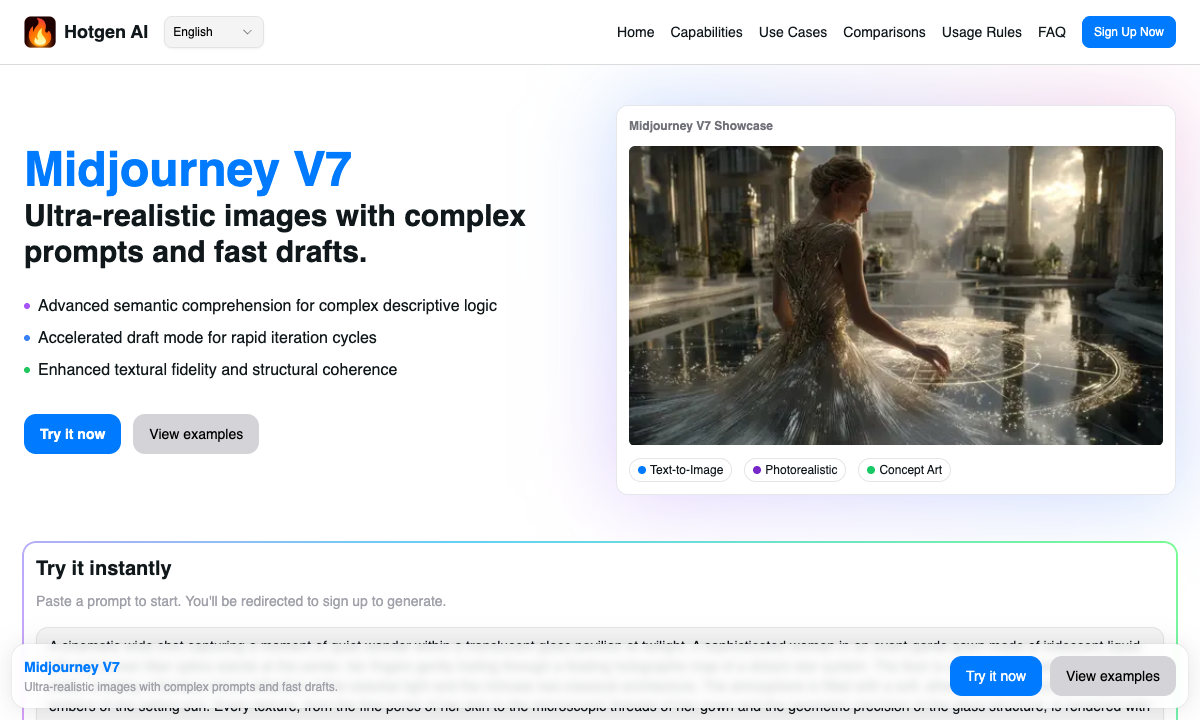Select the Text-to-Image tag chip
The image size is (1200, 720).
click(680, 470)
